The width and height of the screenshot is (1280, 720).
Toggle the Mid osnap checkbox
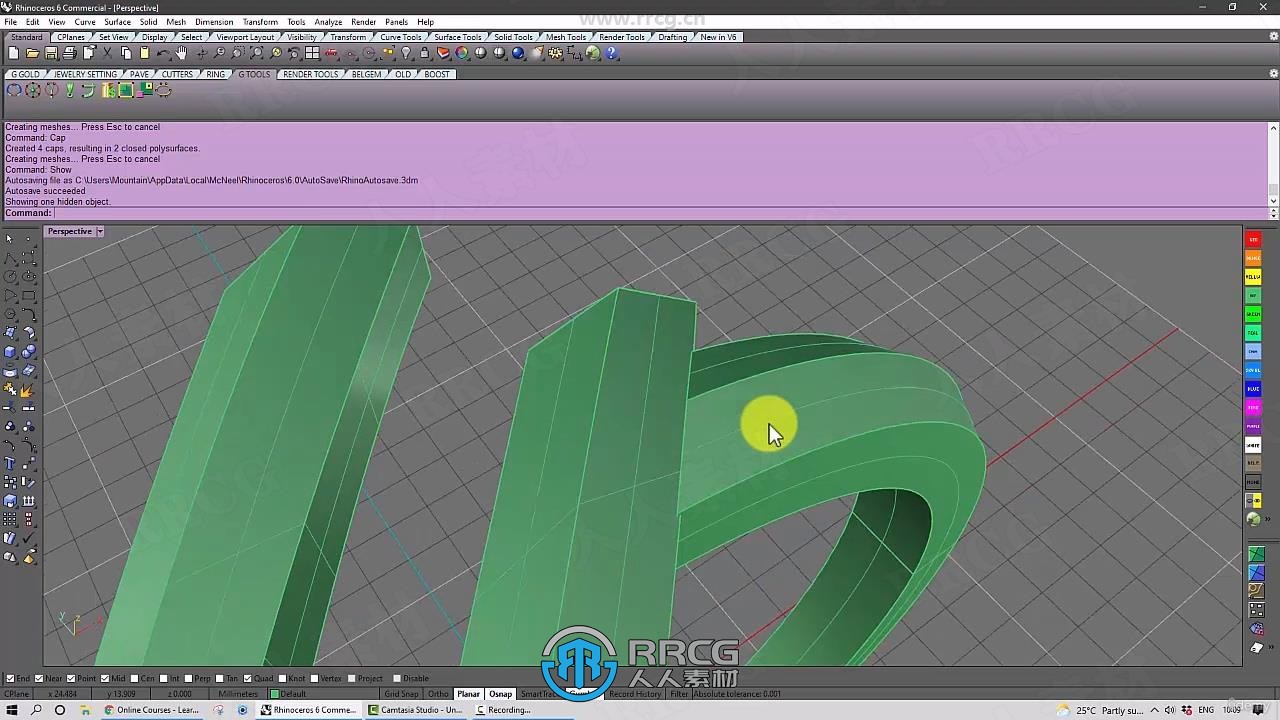point(105,678)
